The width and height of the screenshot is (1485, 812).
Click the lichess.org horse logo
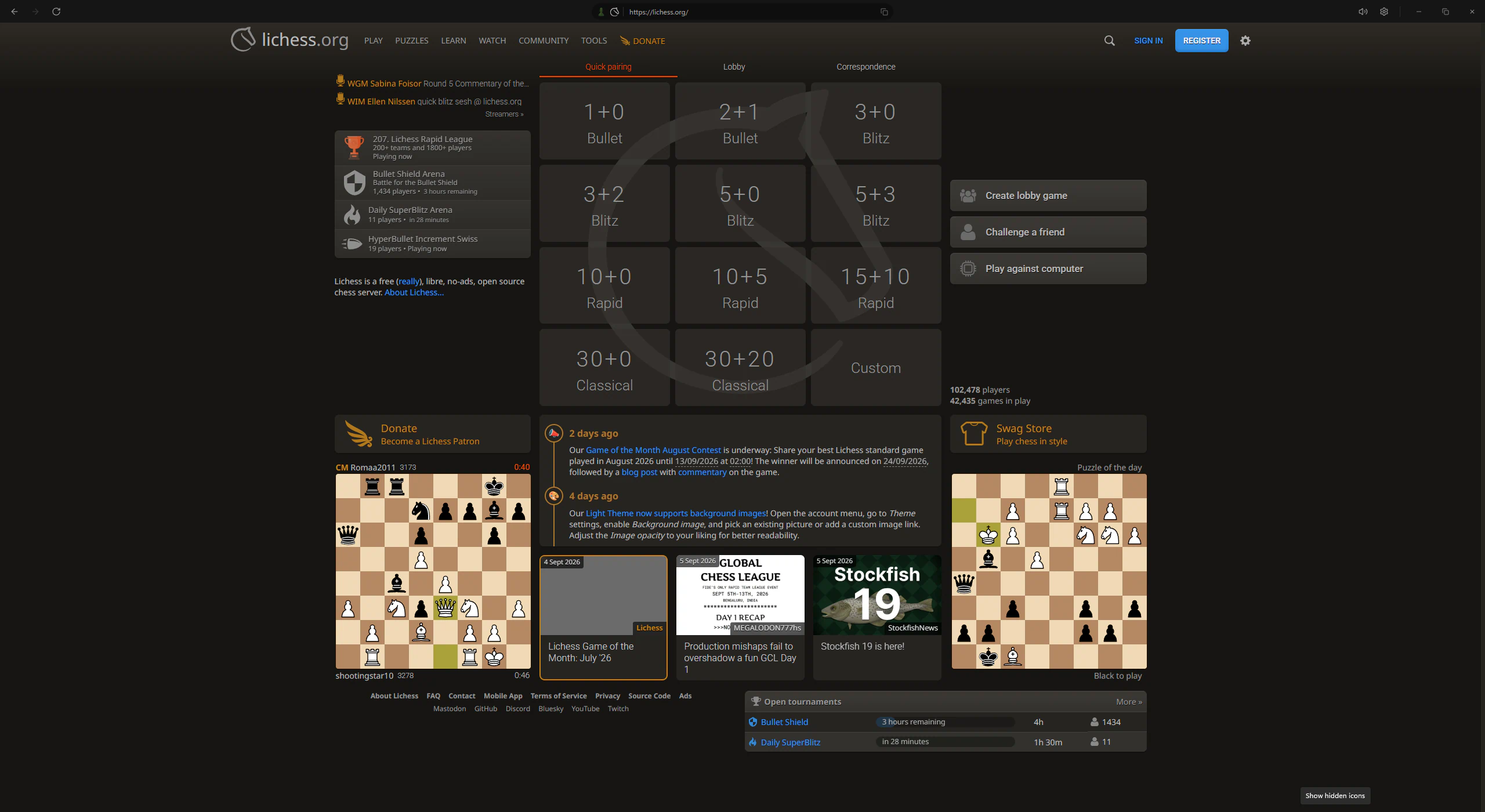click(x=243, y=39)
